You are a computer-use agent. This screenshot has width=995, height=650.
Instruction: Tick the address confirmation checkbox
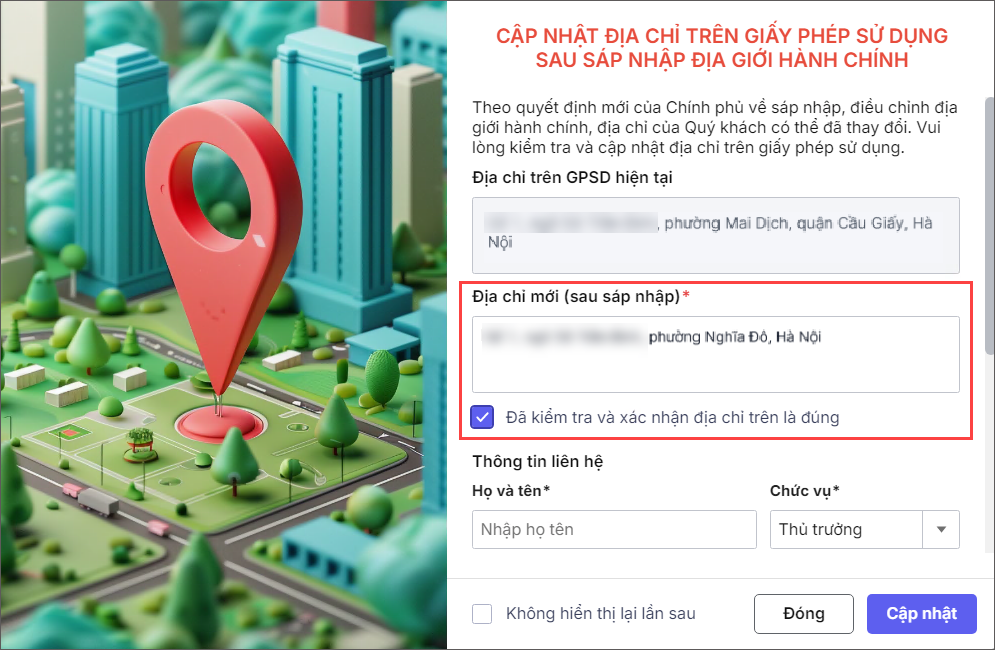click(482, 417)
